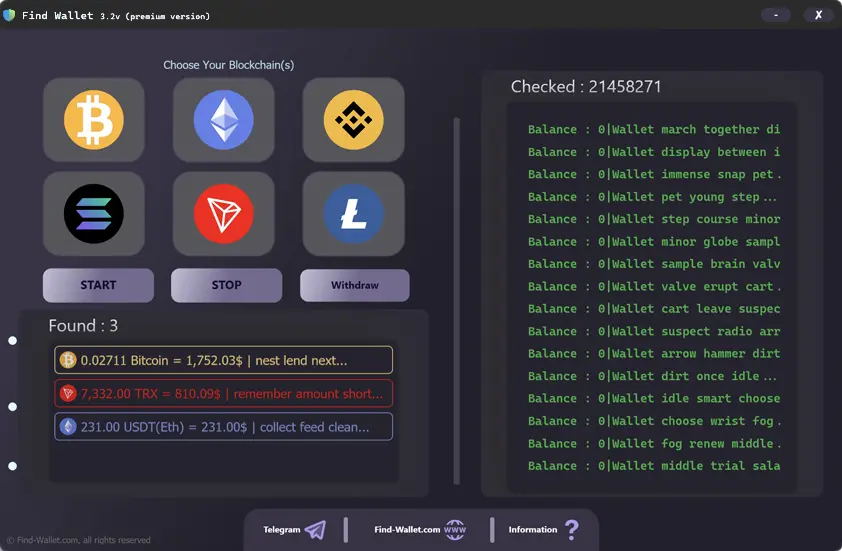Choose the Ethereum blockchain icon
842x551 pixels.
223,120
